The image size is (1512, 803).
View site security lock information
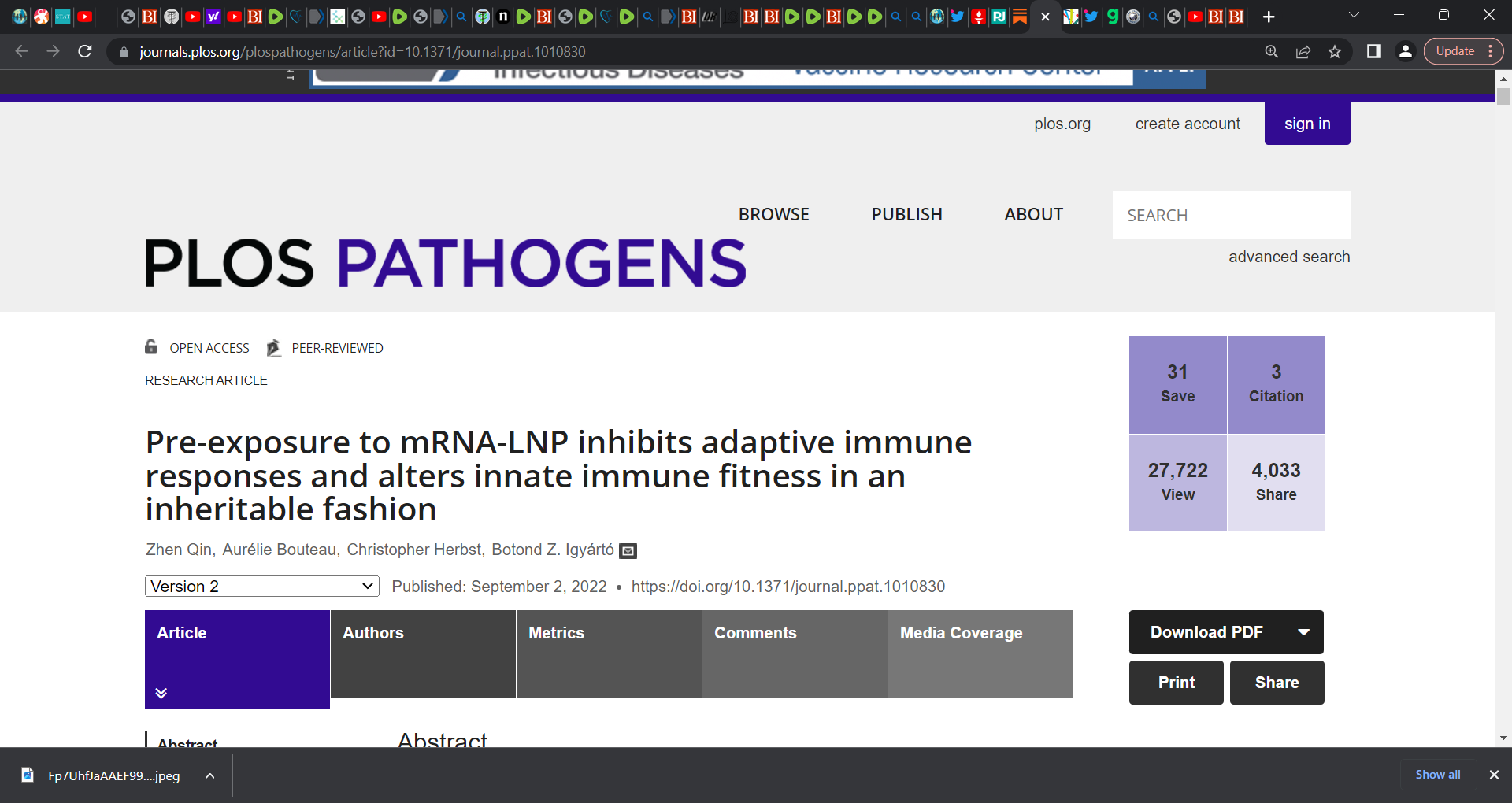[124, 52]
